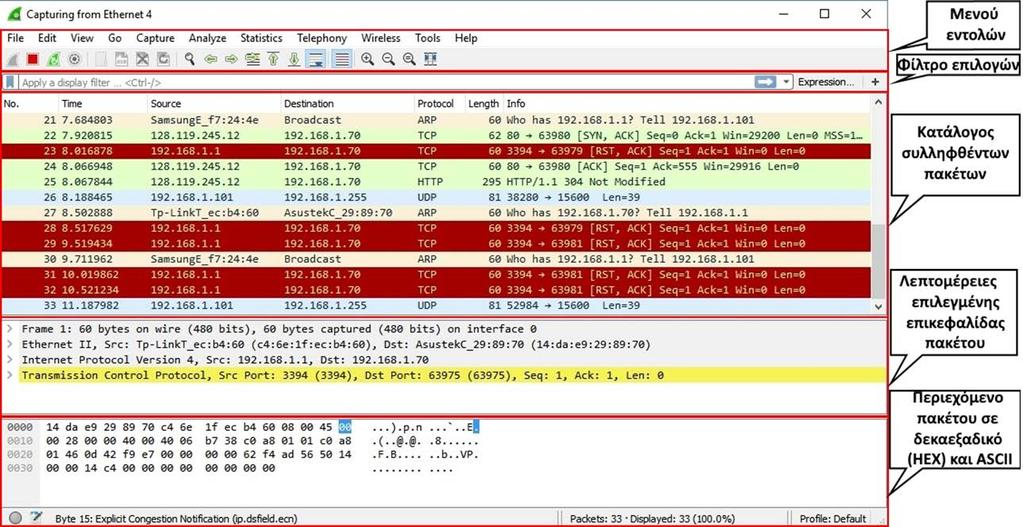Viewport: 1023px width, 527px height.
Task: Click the Apply display filter arrow button
Action: click(765, 82)
